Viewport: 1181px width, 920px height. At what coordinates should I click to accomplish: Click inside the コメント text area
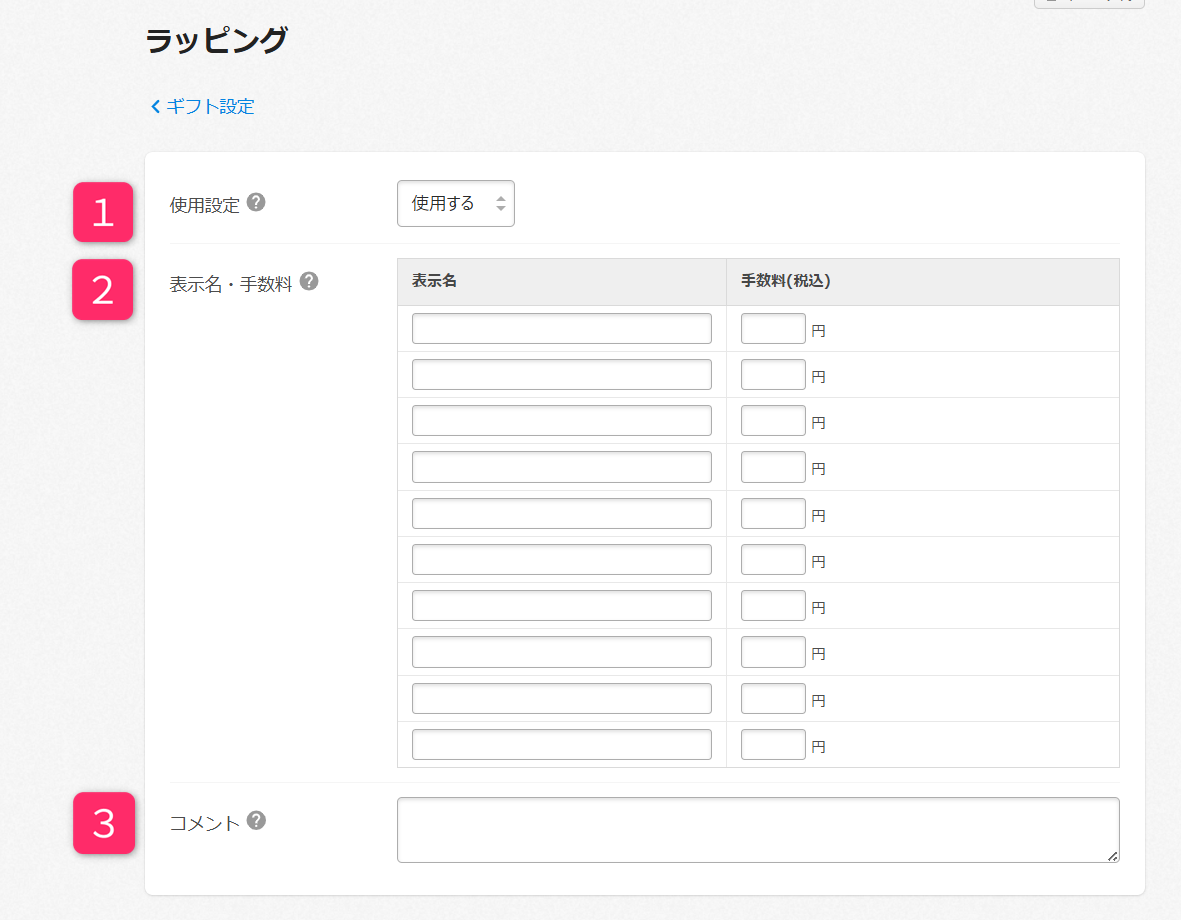tap(757, 830)
